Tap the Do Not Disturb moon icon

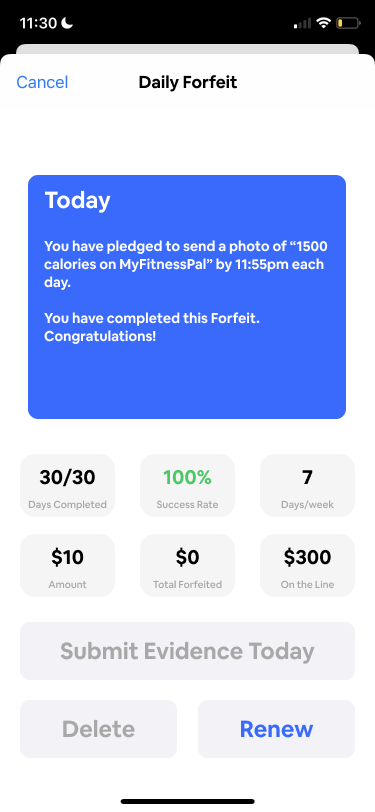(67, 23)
